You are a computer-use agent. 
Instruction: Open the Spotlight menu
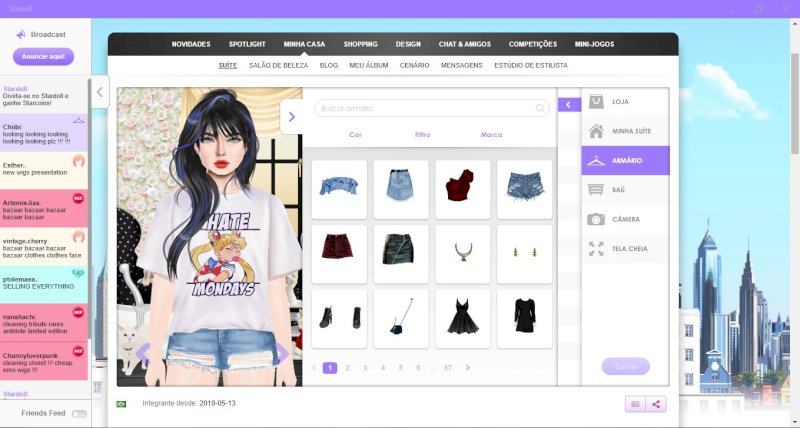pyautogui.click(x=247, y=44)
